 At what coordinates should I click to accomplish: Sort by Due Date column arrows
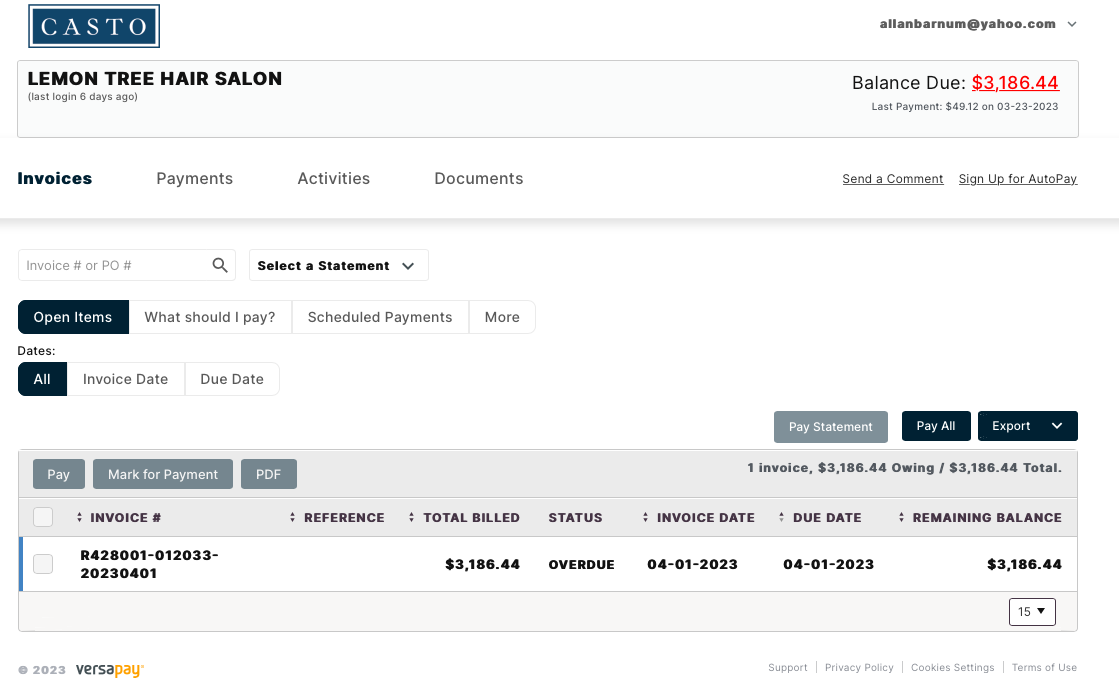tap(782, 518)
